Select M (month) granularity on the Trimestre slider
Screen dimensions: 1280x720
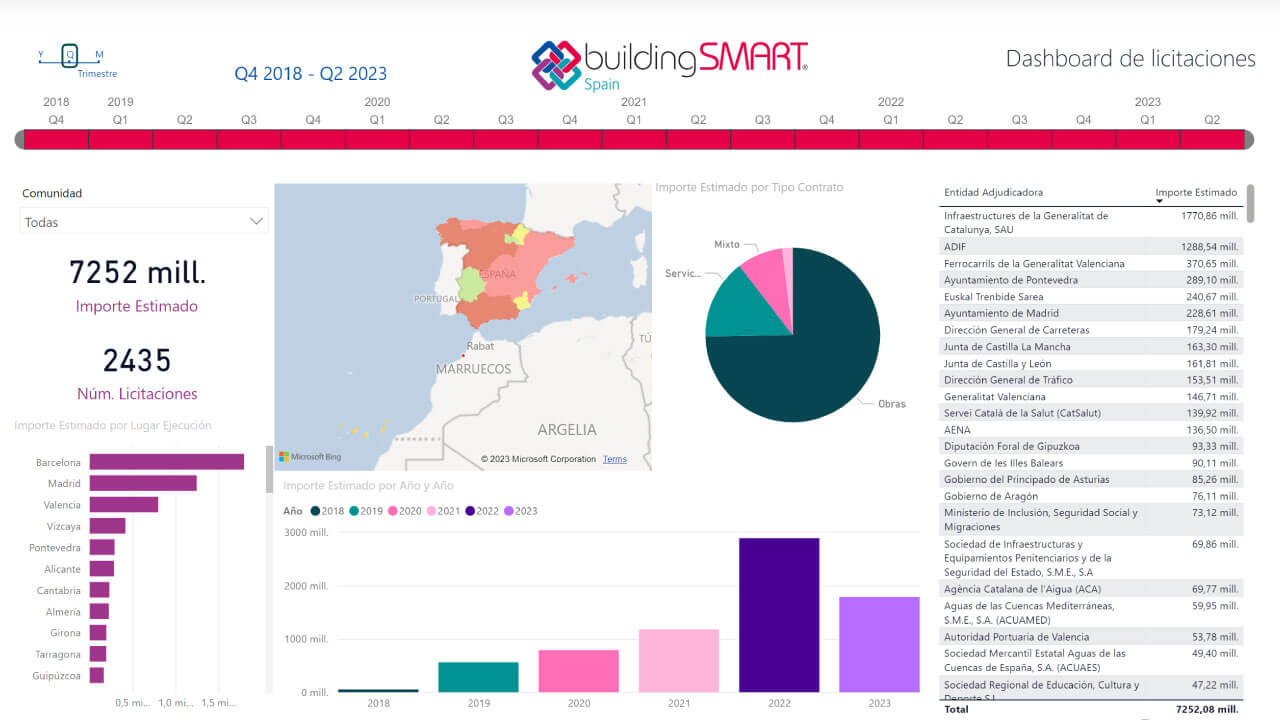coord(99,55)
